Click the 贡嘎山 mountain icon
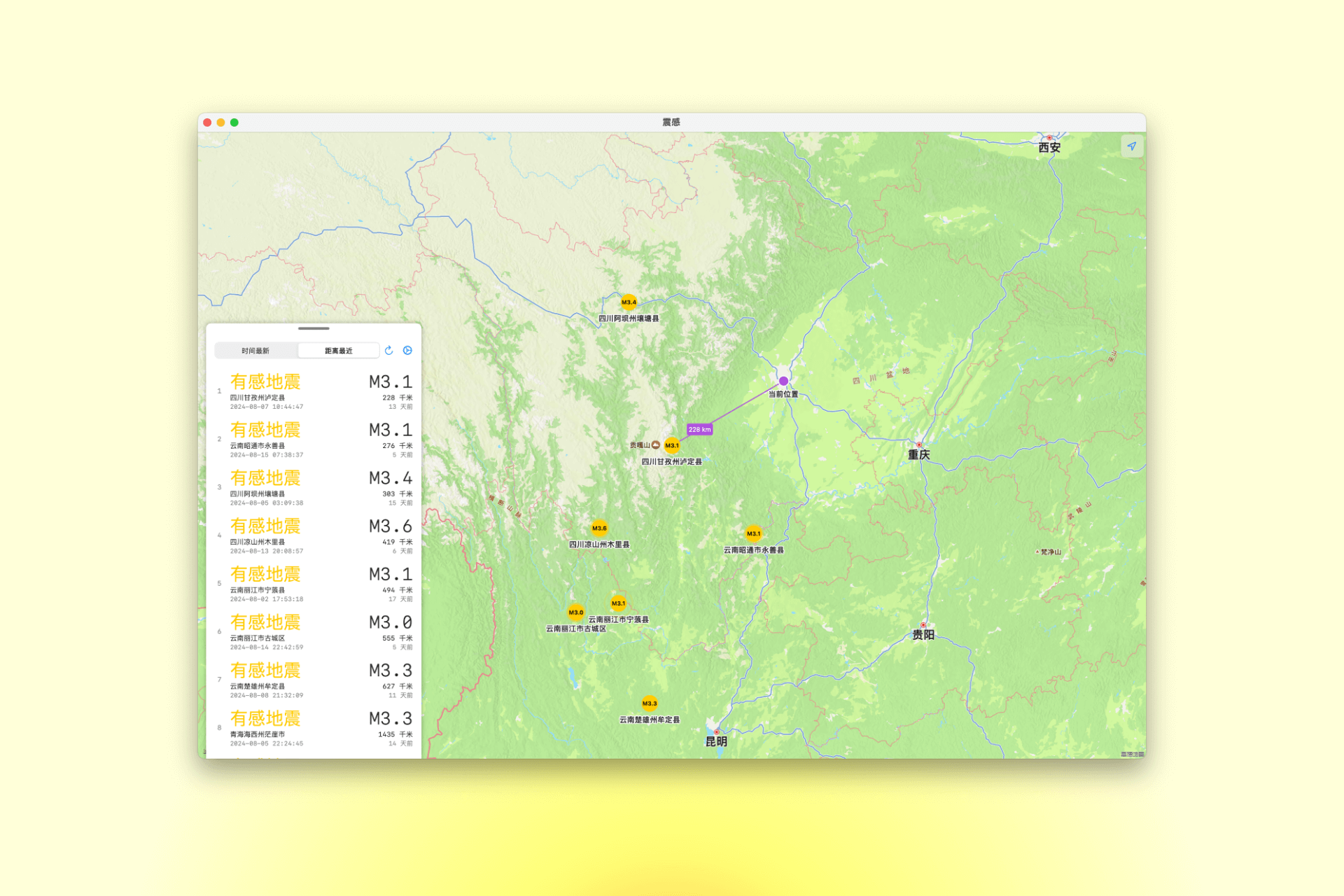1344x896 pixels. pyautogui.click(x=656, y=445)
